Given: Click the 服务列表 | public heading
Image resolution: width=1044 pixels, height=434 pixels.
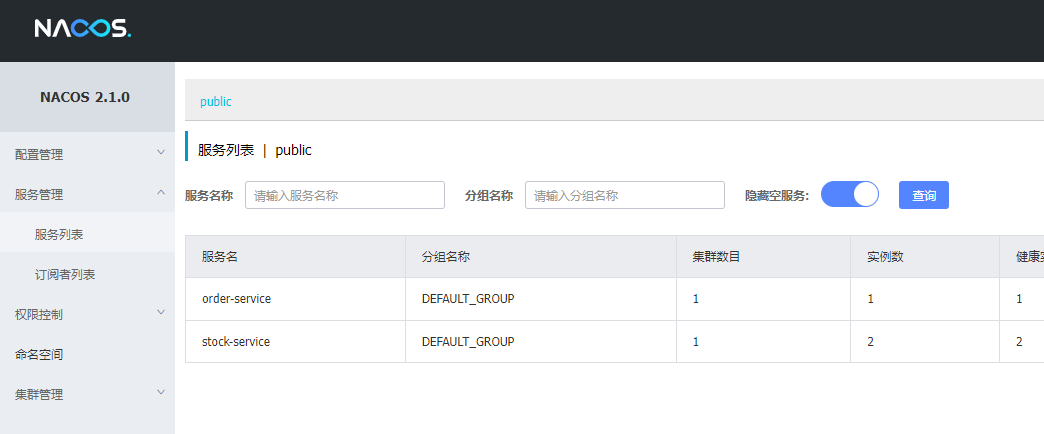Looking at the screenshot, I should click(254, 150).
